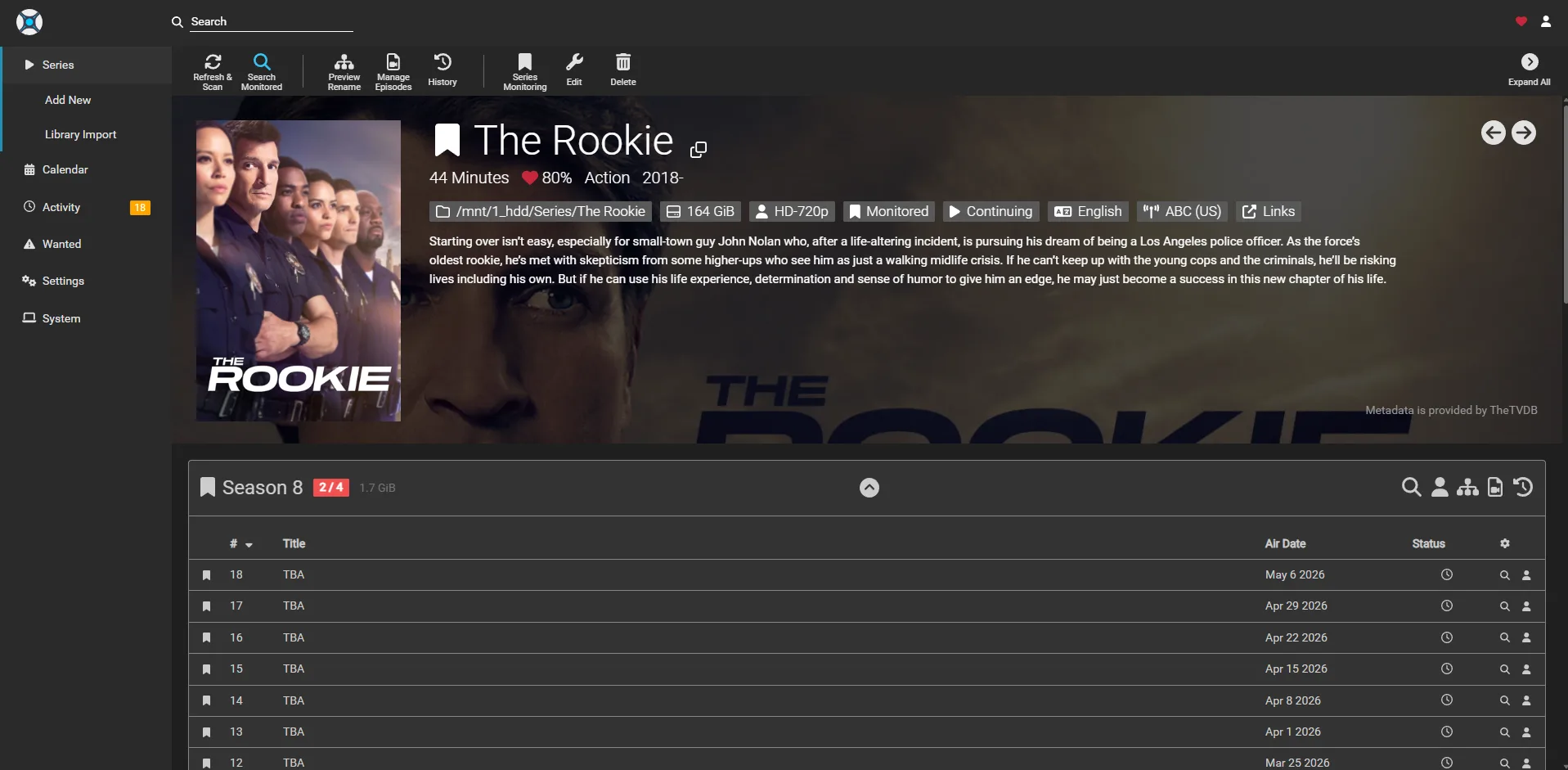Open Preview Rename
This screenshot has width=1568, height=770.
[x=344, y=71]
